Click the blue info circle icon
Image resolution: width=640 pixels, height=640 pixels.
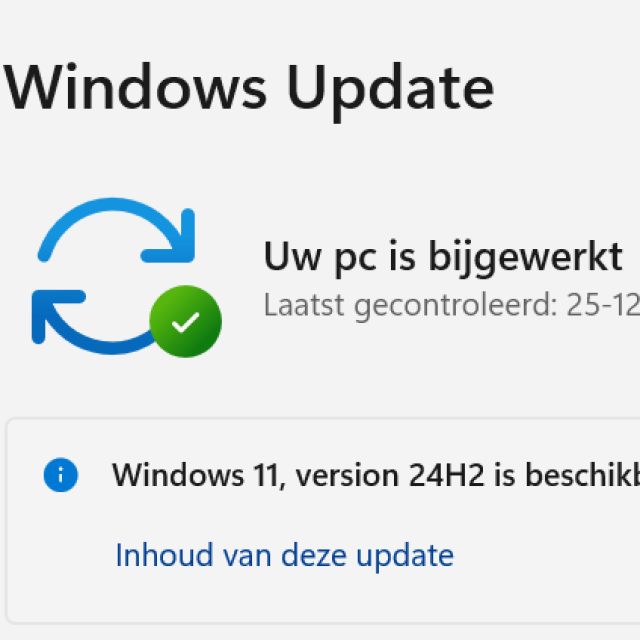pos(60,475)
